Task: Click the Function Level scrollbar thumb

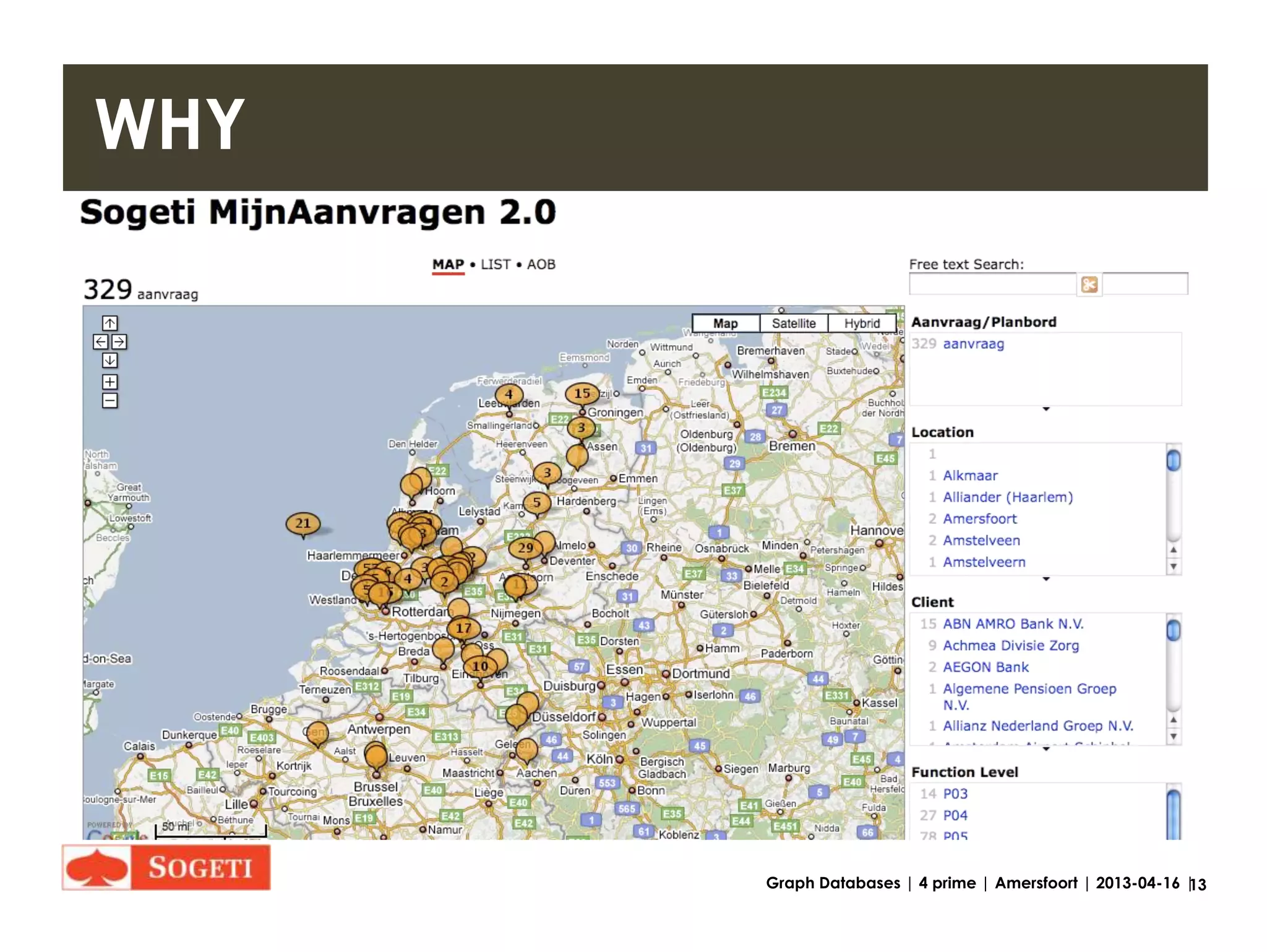Action: [1174, 815]
